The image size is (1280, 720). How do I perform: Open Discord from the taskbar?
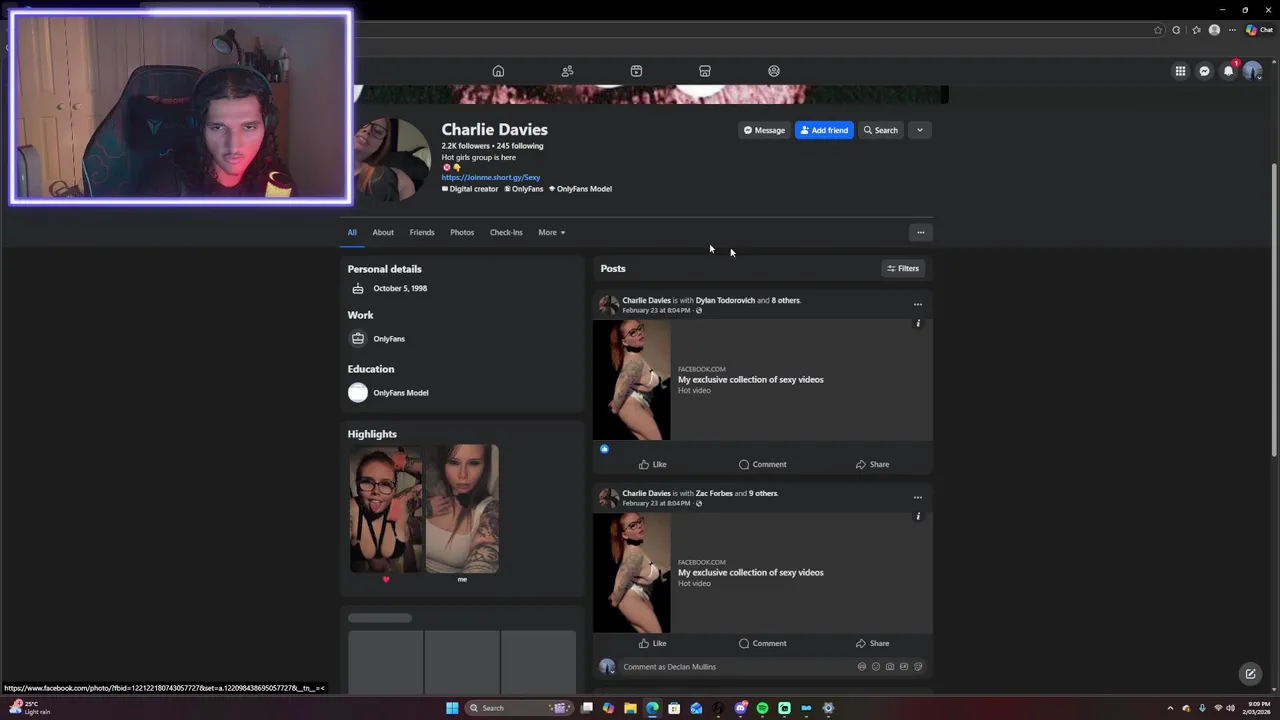(x=740, y=708)
